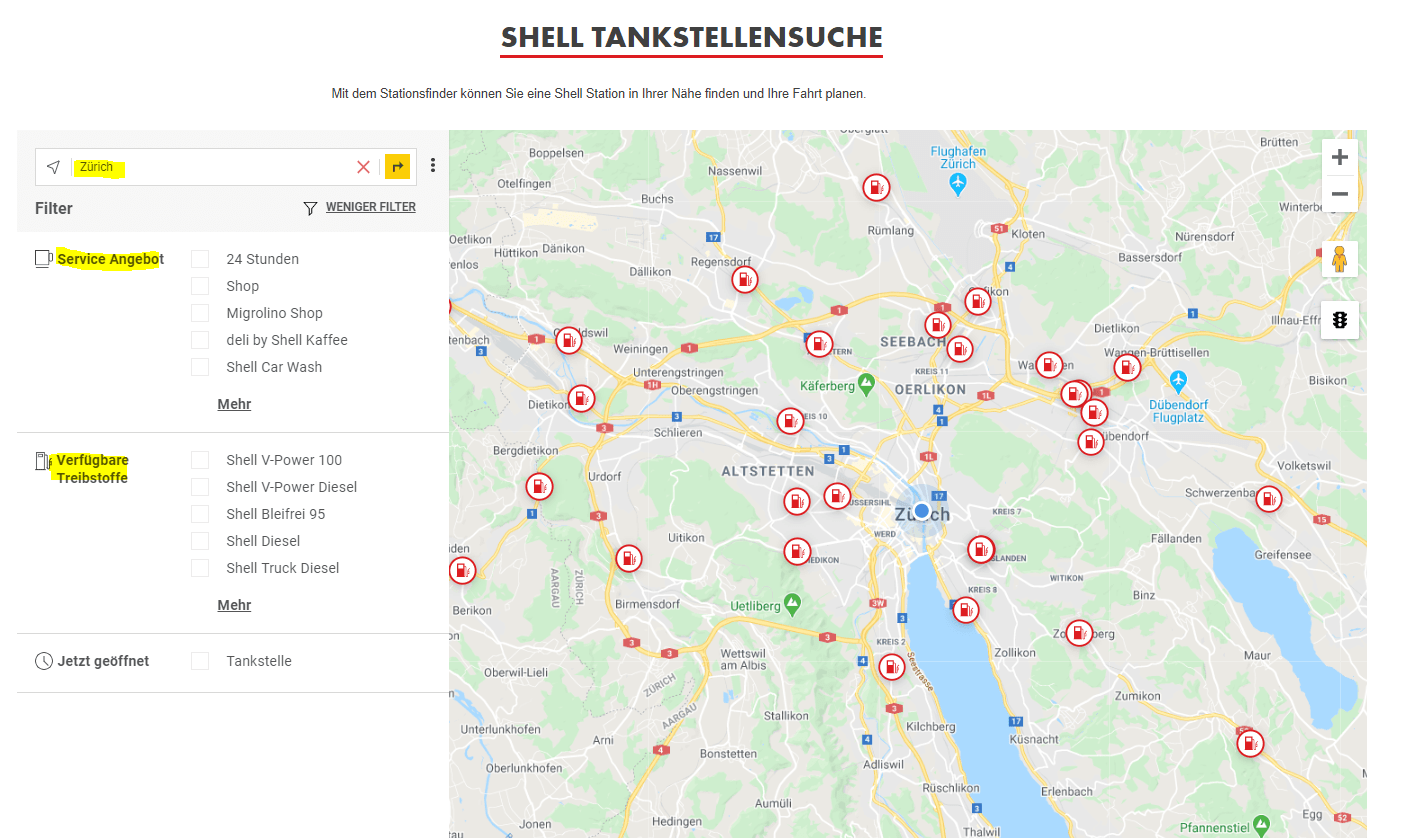Click the Shell station marker near Kilchberg
The height and width of the screenshot is (838, 1425).
pyautogui.click(x=891, y=666)
